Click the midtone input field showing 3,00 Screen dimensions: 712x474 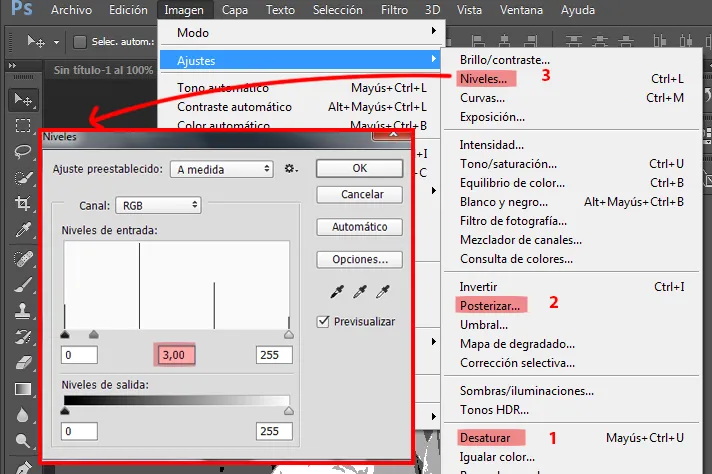tap(176, 355)
